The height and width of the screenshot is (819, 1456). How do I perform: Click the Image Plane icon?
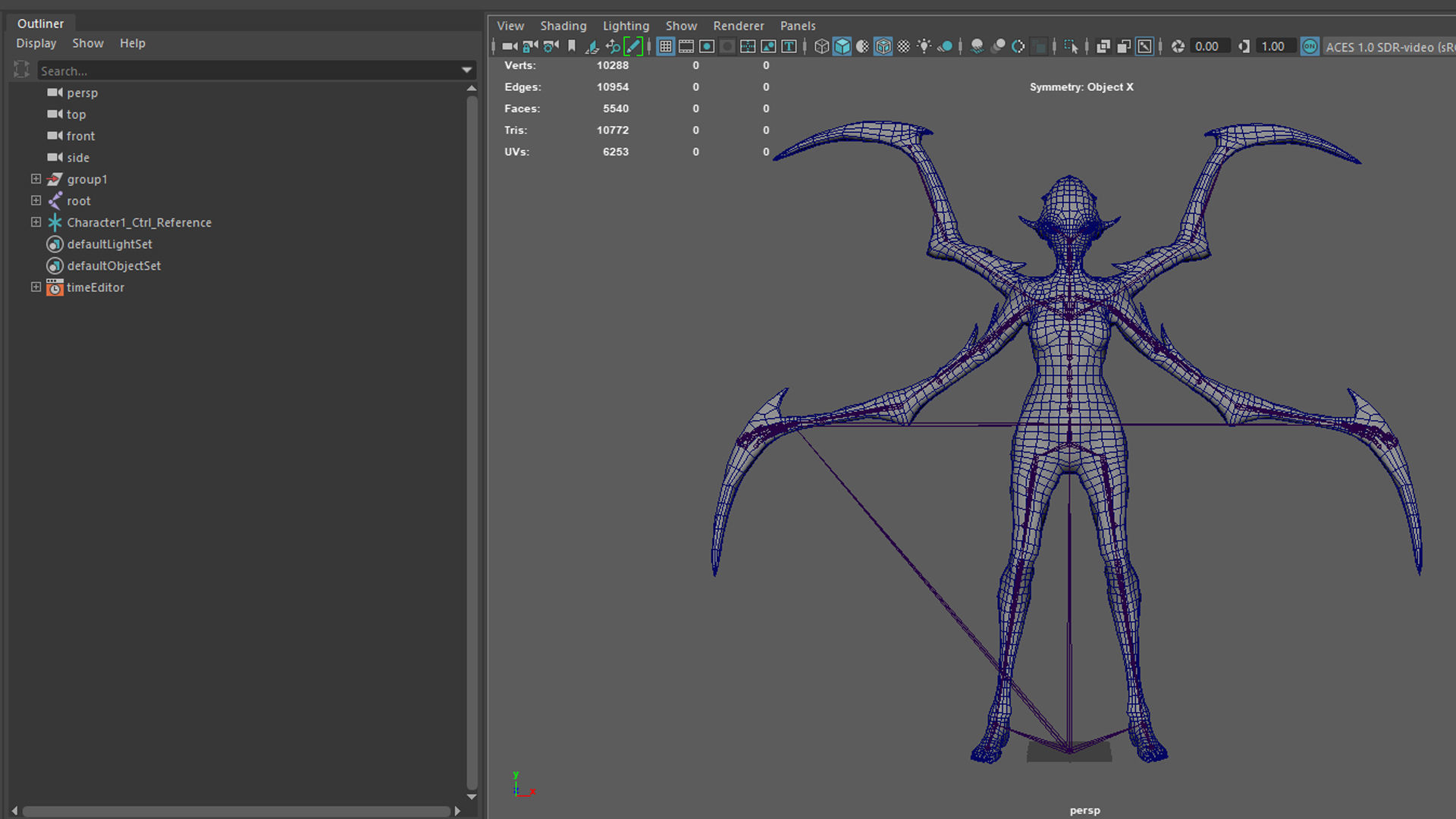[592, 46]
